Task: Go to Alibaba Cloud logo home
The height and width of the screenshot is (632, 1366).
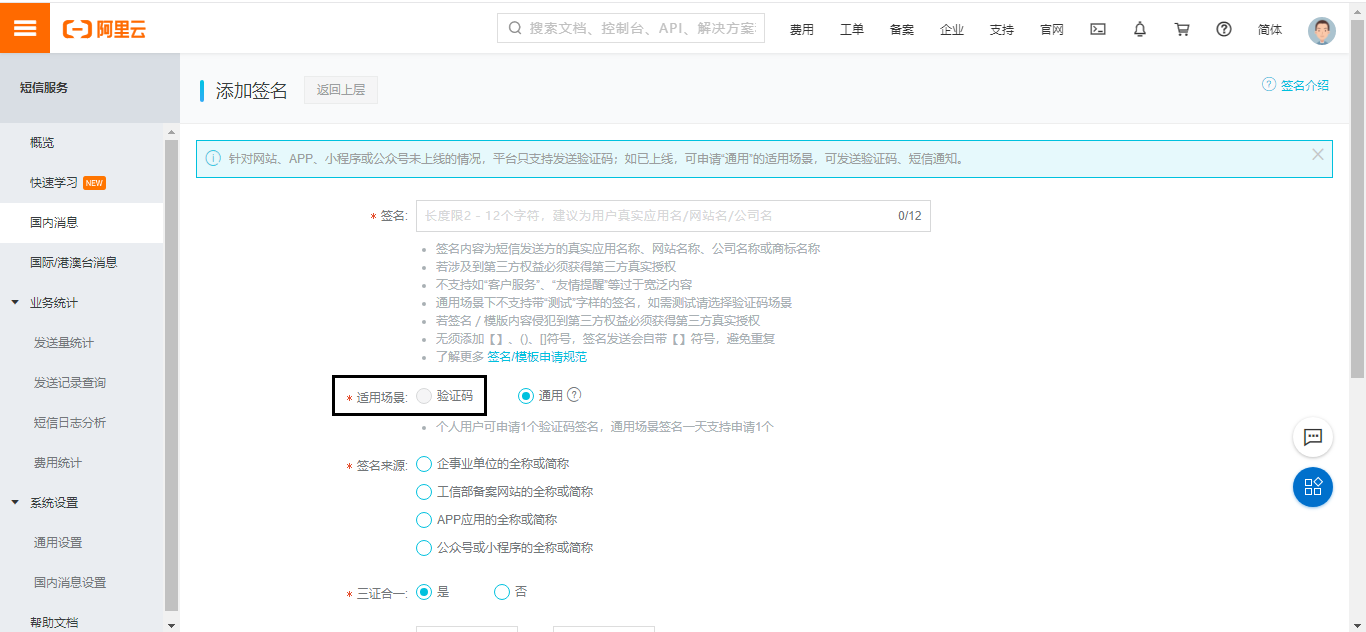Action: tap(105, 29)
